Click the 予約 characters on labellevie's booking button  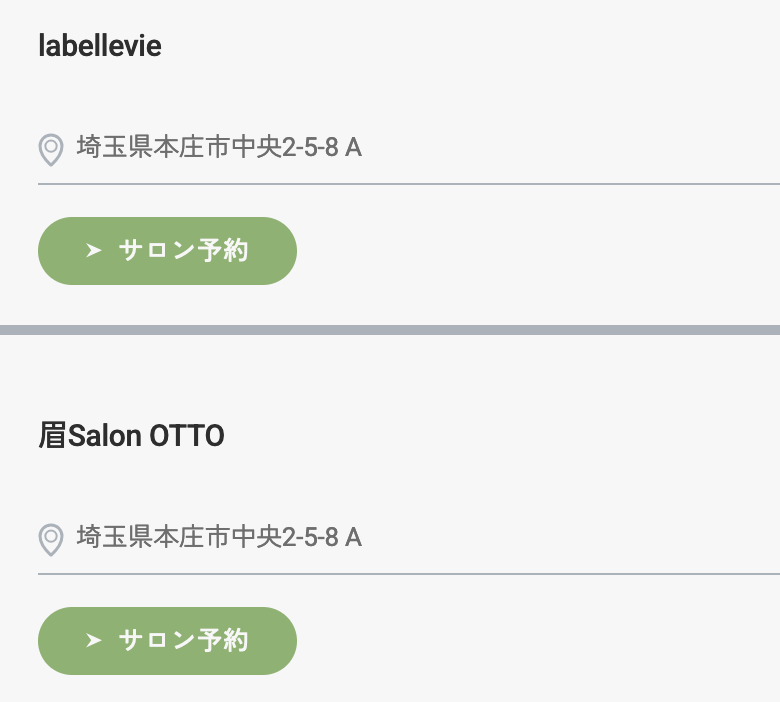[223, 250]
